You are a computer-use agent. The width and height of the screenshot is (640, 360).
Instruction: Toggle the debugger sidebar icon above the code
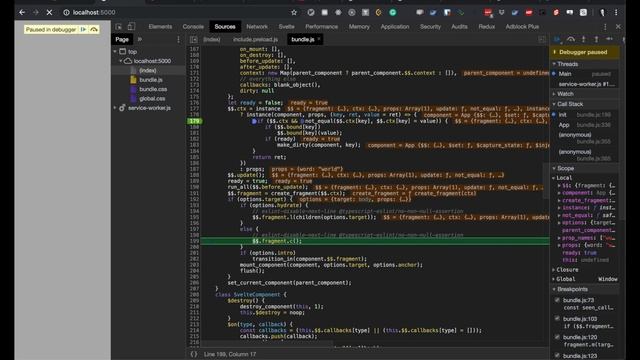click(542, 39)
